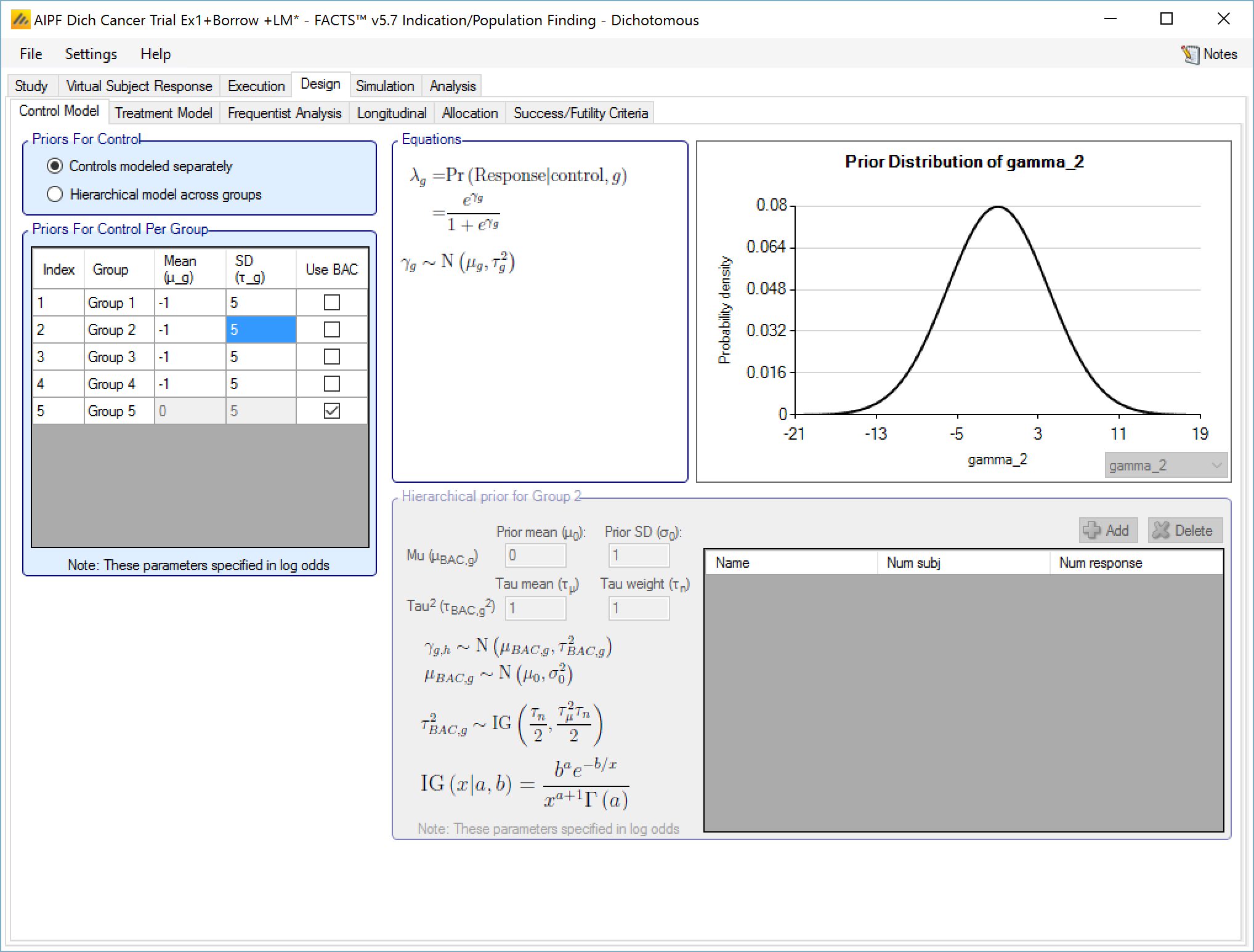Click the Notes icon in menu bar
Image resolution: width=1254 pixels, height=952 pixels.
[x=1190, y=54]
